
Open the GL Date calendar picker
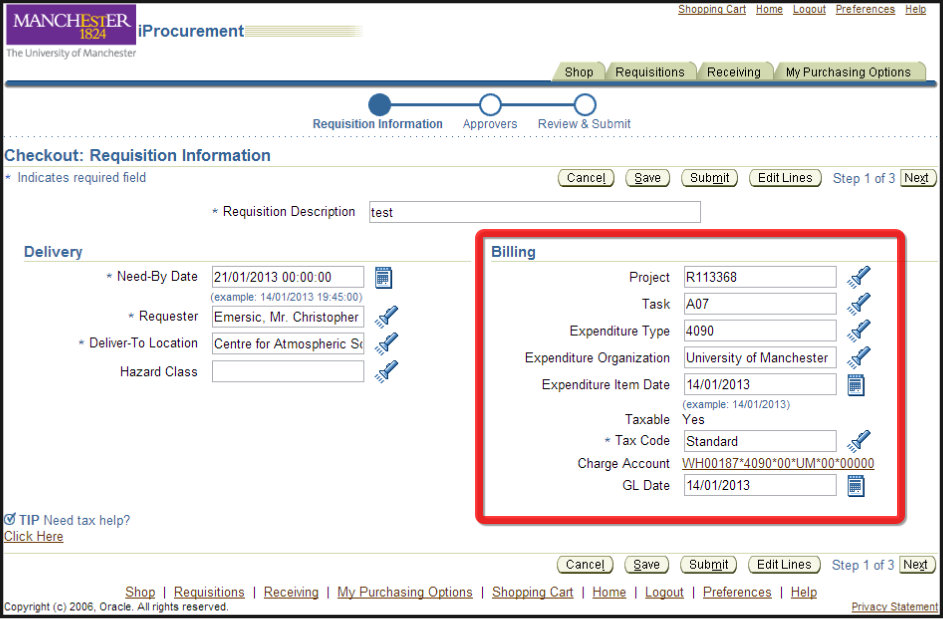pos(856,486)
